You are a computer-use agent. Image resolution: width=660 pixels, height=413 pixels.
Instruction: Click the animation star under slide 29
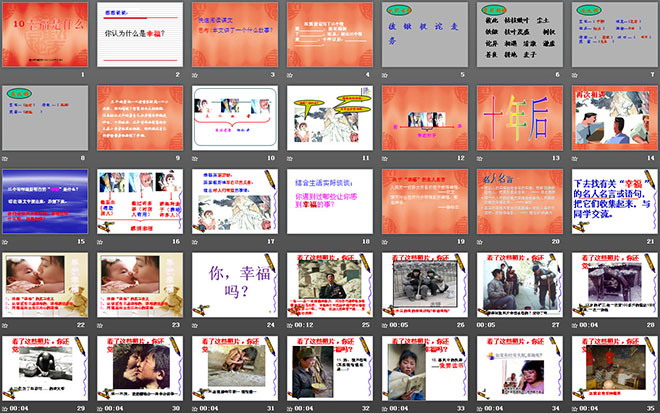(x=5, y=409)
